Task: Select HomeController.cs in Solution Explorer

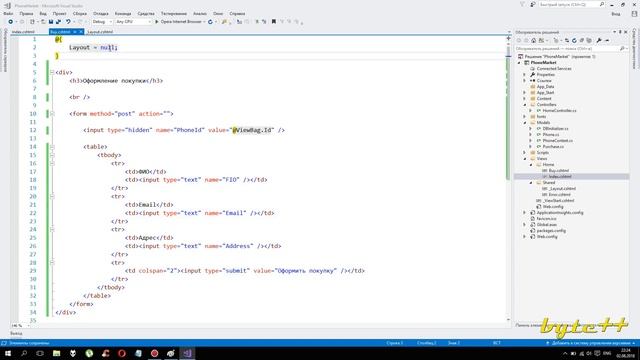Action: [x=559, y=111]
